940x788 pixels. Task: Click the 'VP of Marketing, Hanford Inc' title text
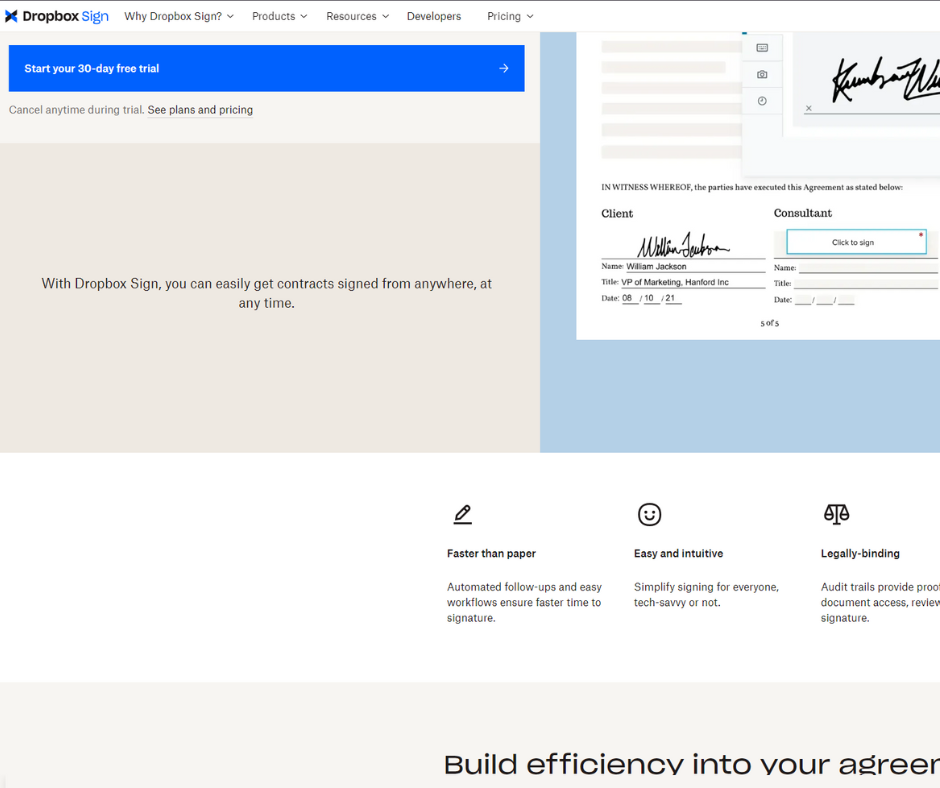coord(674,282)
